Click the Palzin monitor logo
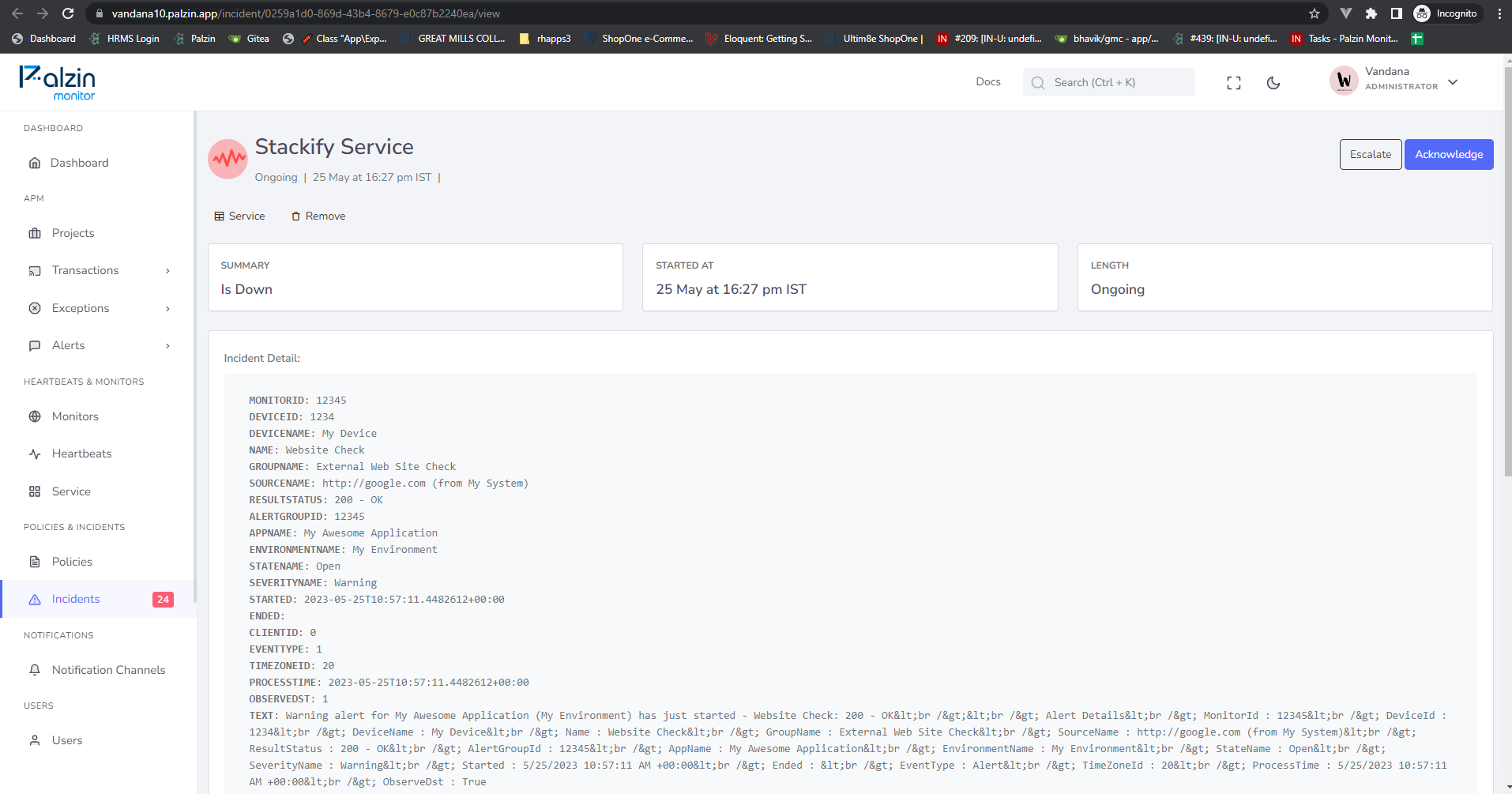 (x=57, y=83)
